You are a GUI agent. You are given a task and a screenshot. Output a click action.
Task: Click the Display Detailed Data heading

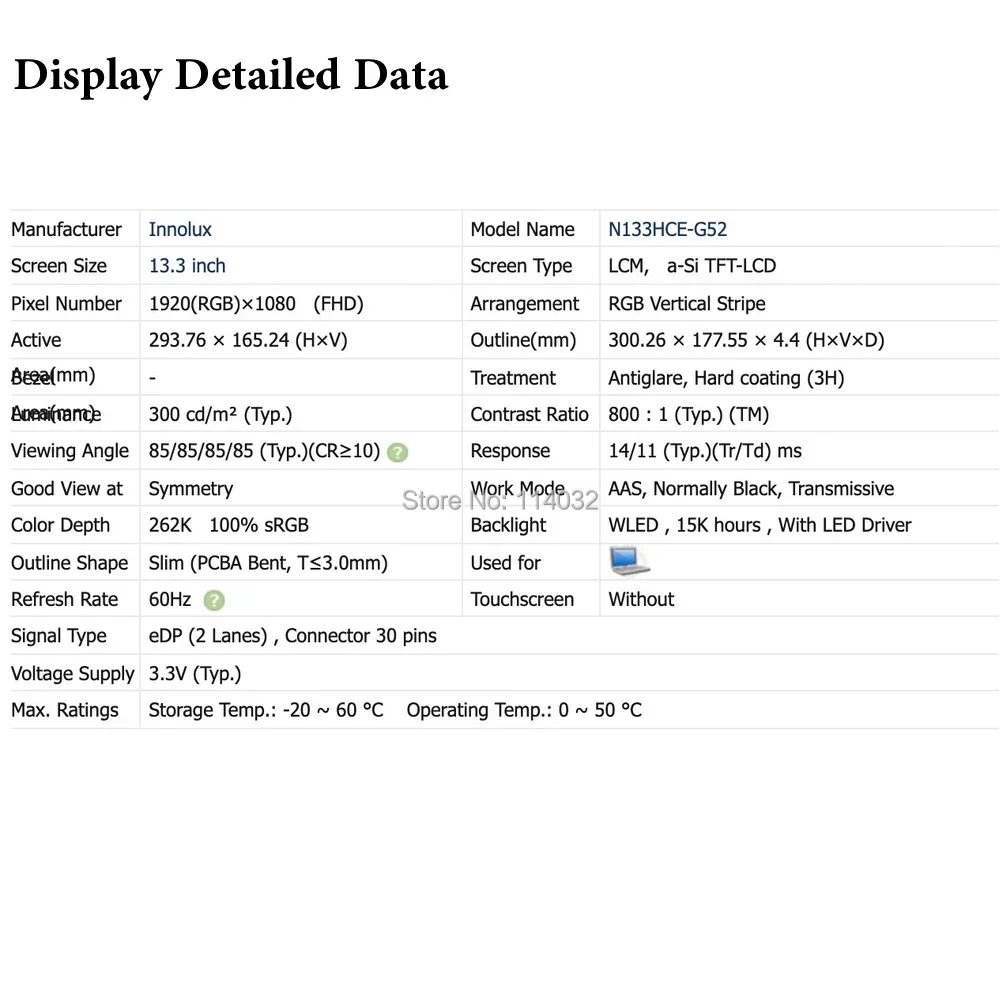click(x=231, y=76)
